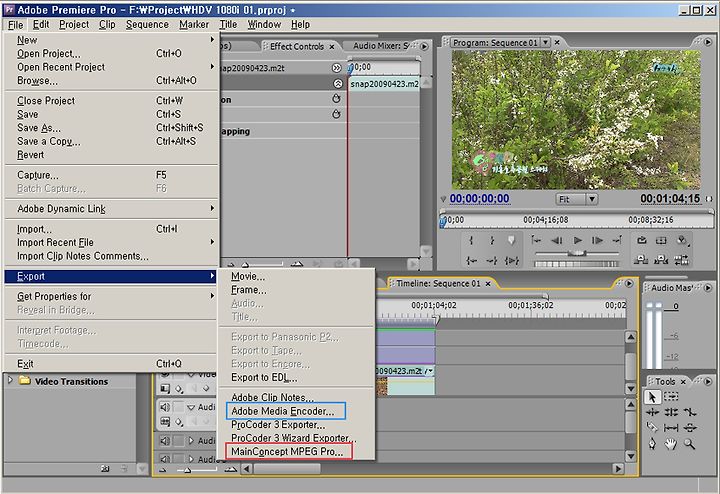Select the Track Select tool

[671, 396]
